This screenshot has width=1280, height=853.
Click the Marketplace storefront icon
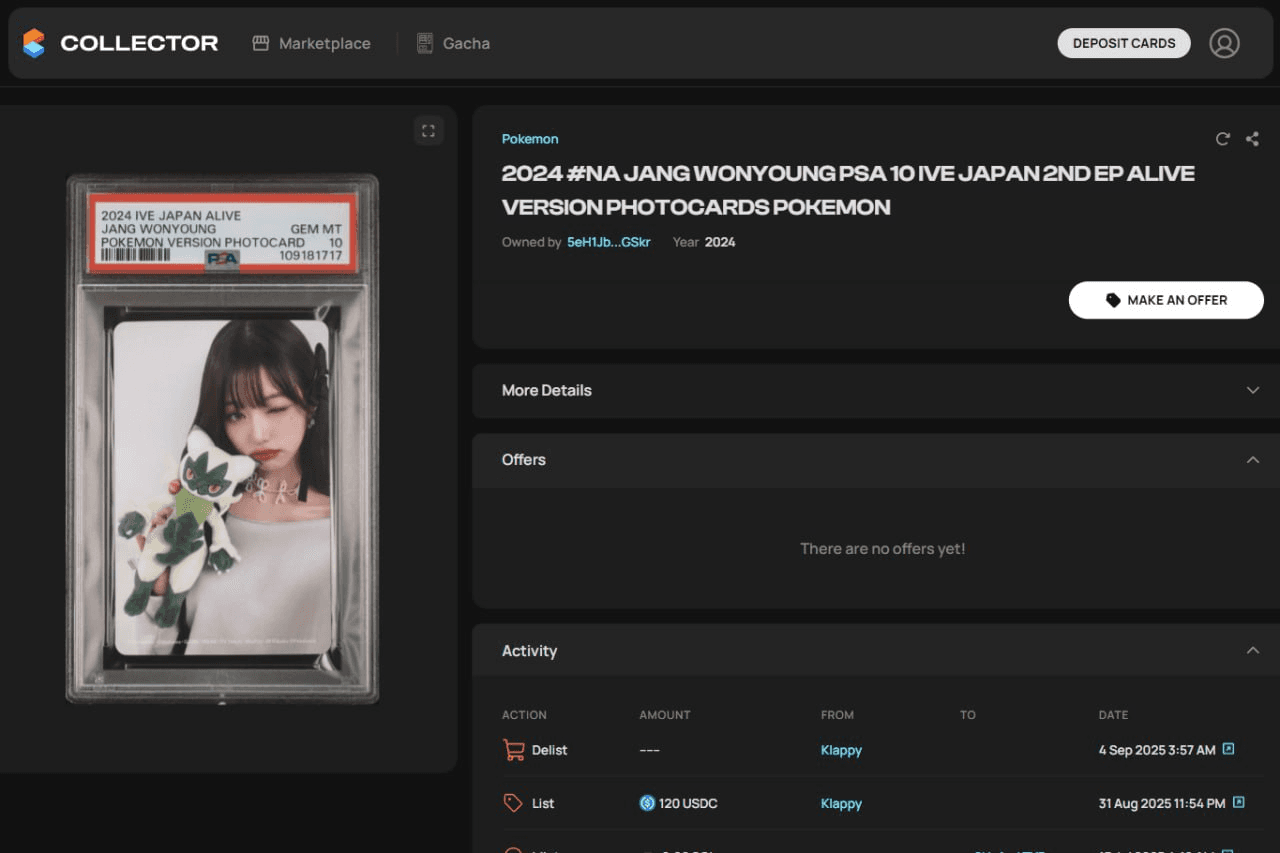click(261, 43)
